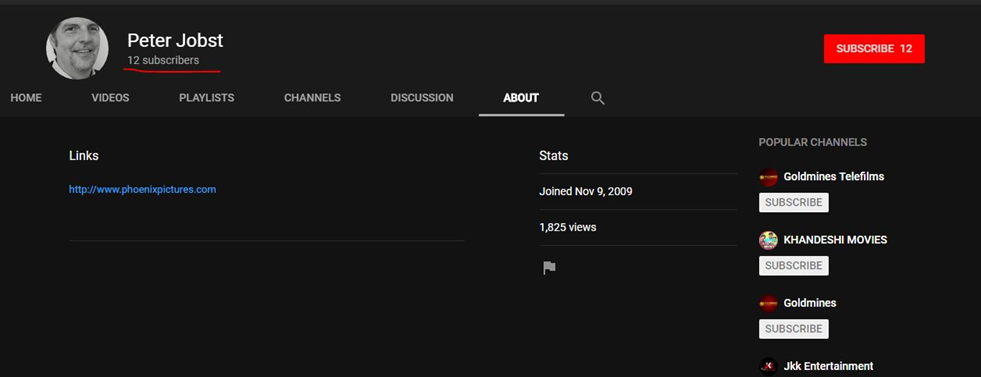This screenshot has height=377, width=981.
Task: Subscribe to KHANDESHI MOVIES channel
Action: point(793,266)
